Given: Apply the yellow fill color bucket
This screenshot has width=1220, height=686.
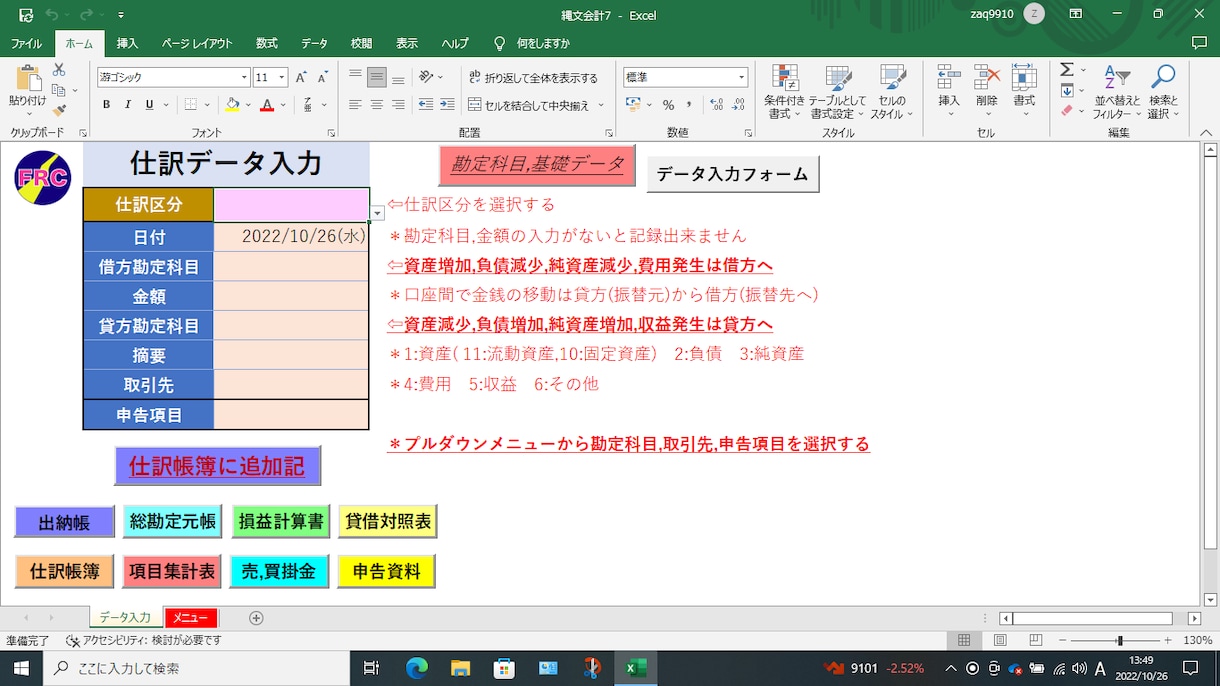Looking at the screenshot, I should pyautogui.click(x=232, y=104).
